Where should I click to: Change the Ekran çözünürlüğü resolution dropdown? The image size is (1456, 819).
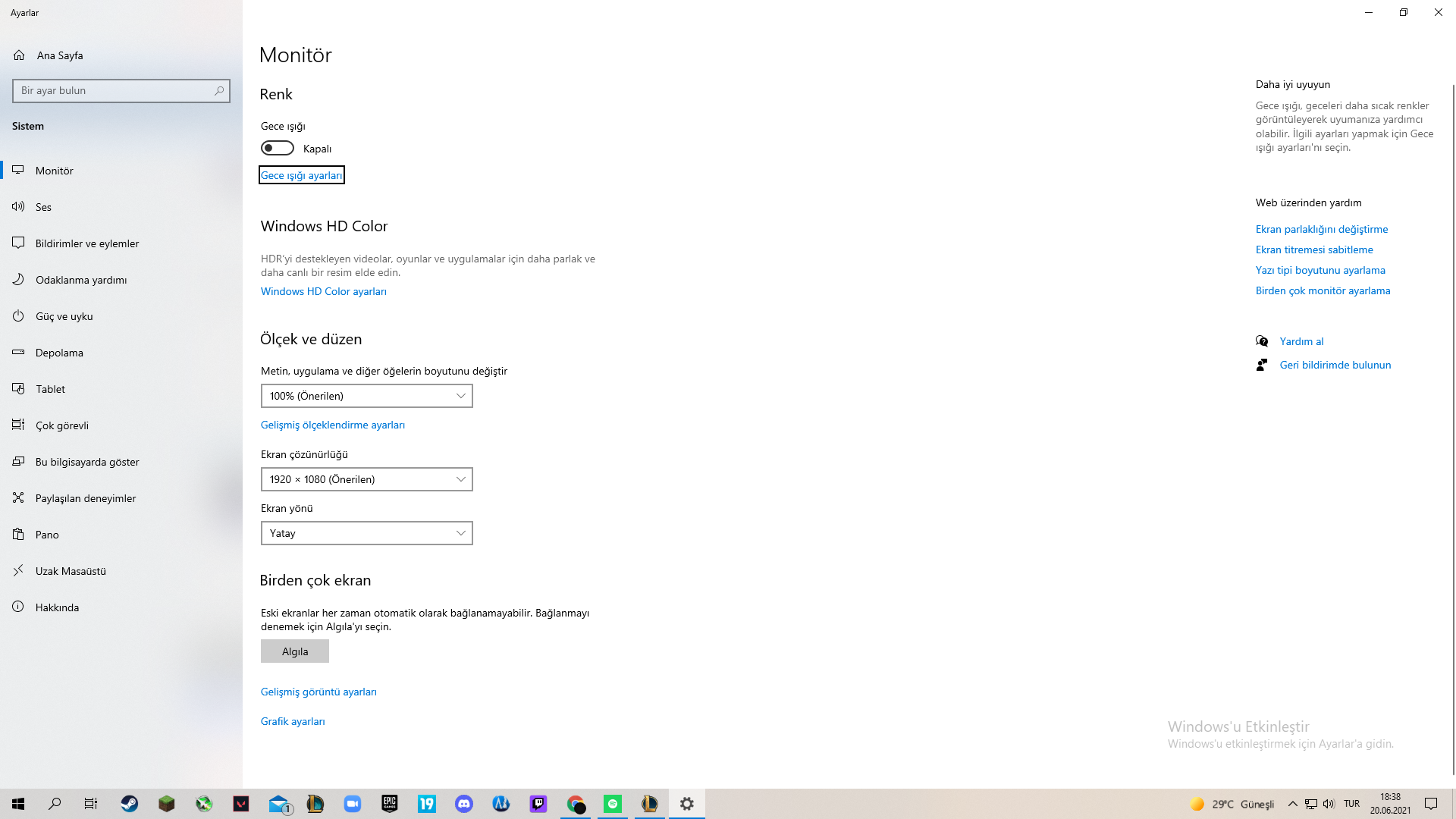[366, 479]
